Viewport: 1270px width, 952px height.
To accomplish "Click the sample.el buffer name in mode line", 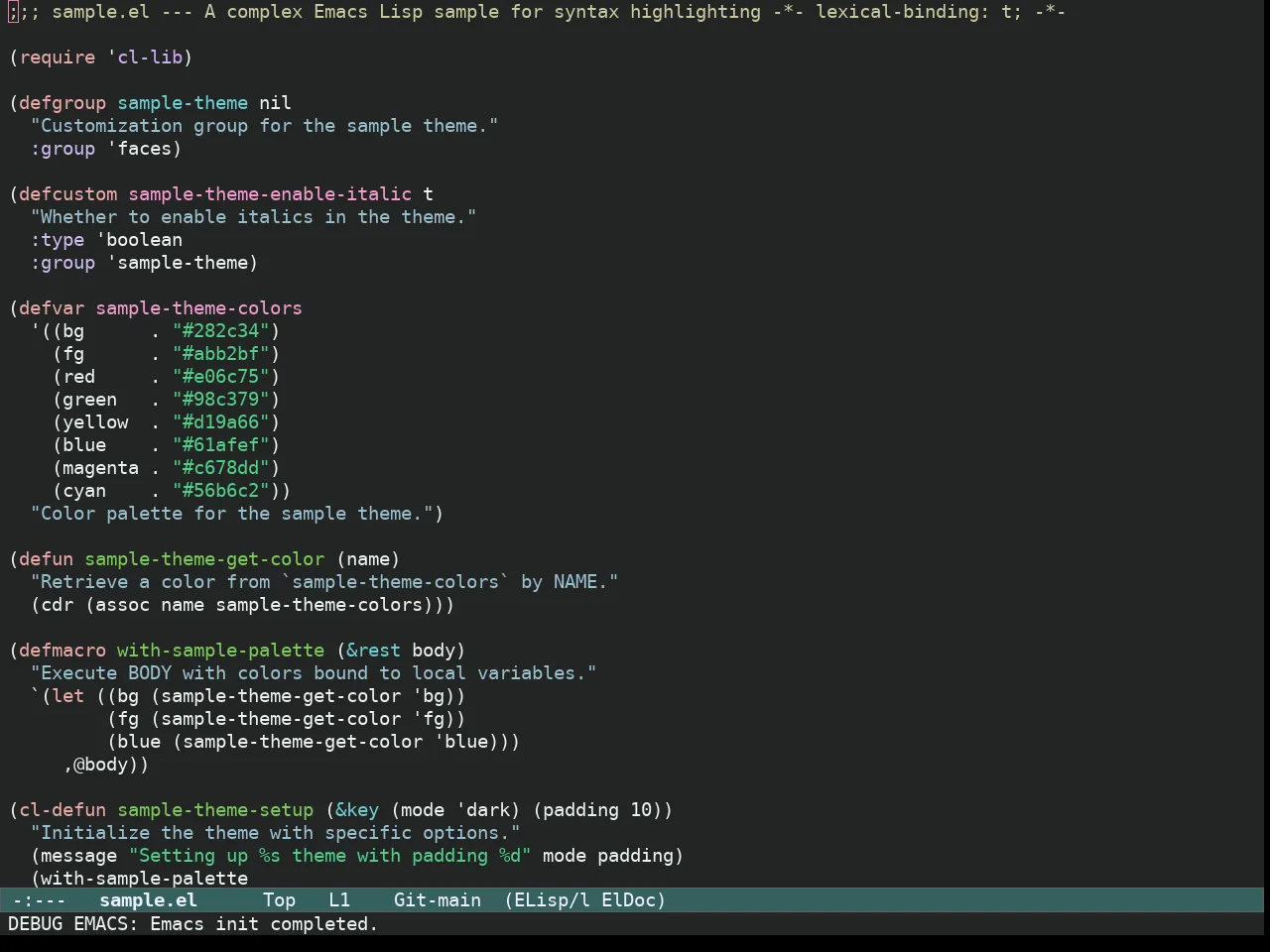I will 149,900.
